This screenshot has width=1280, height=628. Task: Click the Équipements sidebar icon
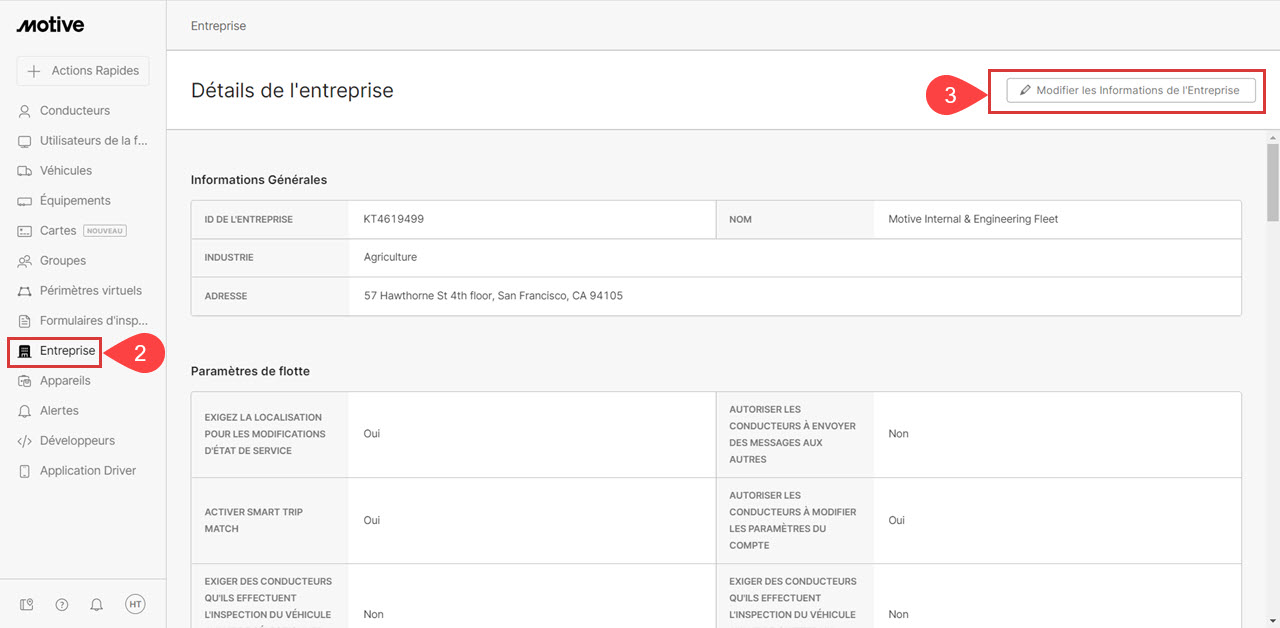(25, 201)
